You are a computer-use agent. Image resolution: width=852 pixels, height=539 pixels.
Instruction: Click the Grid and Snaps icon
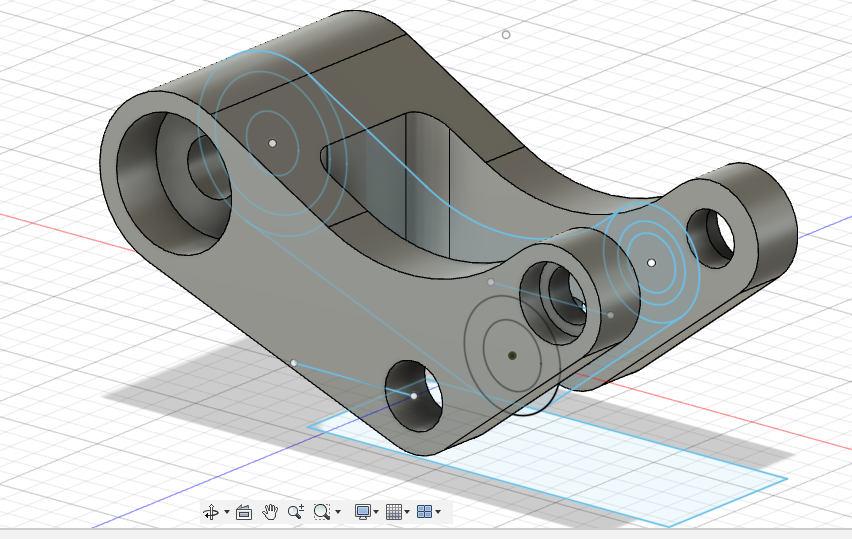394,512
